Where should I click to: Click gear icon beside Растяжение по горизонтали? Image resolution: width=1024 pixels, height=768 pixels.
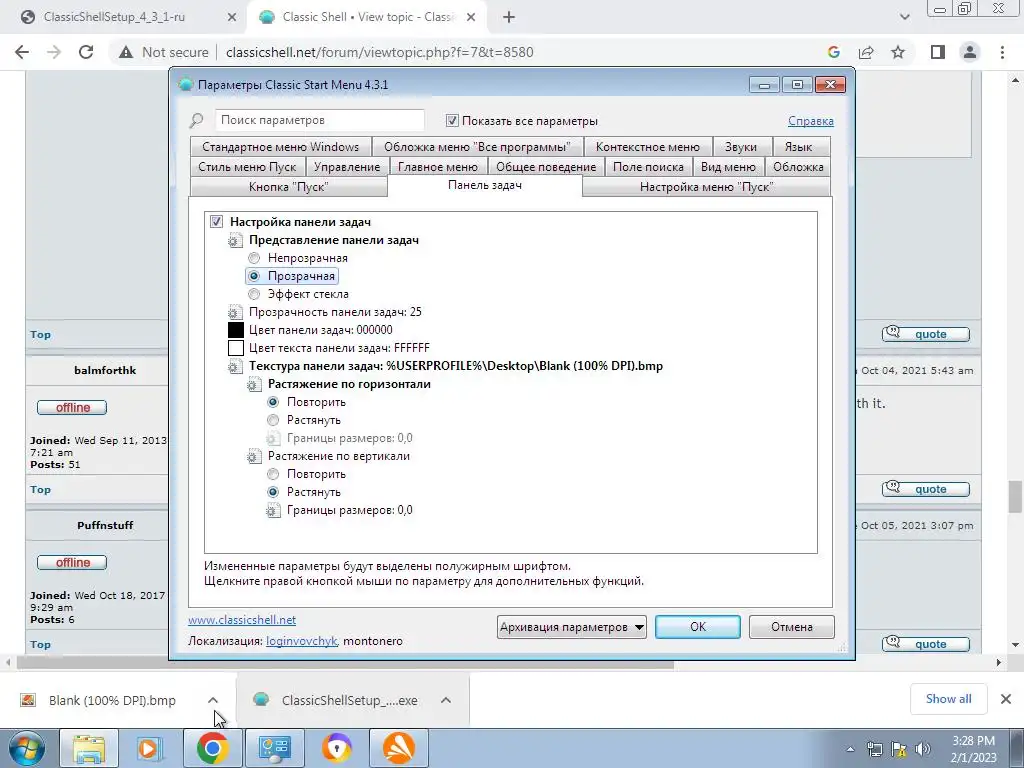254,385
